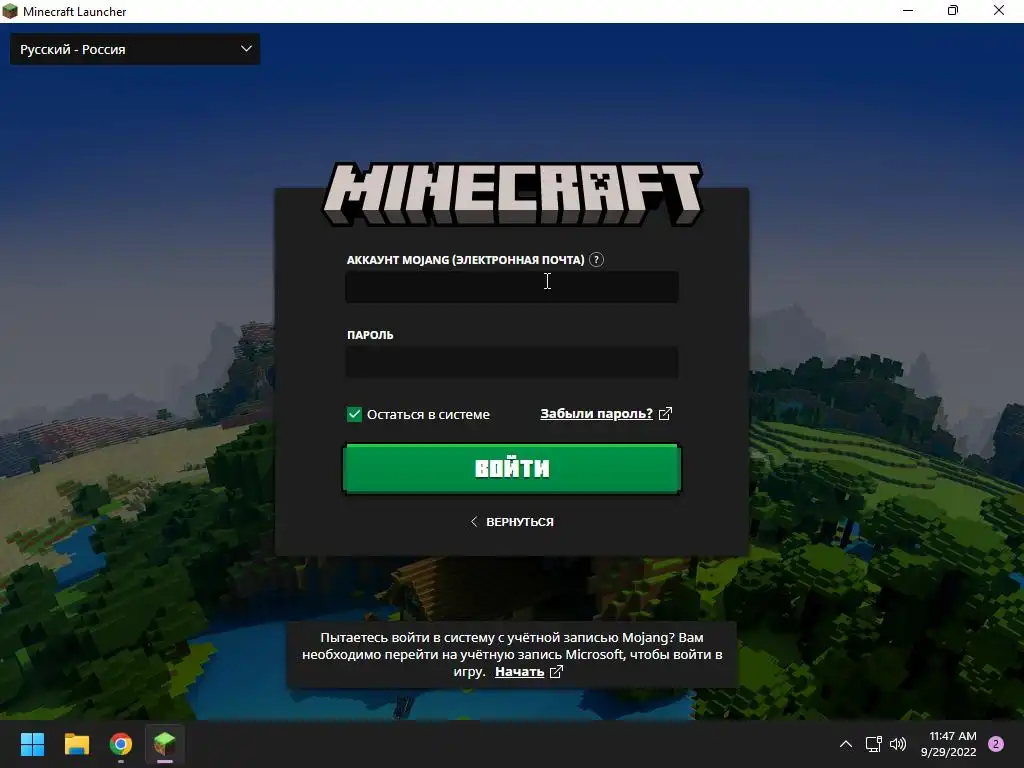1024x768 pixels.
Task: Minimize the Minecraft Launcher window
Action: coord(908,10)
